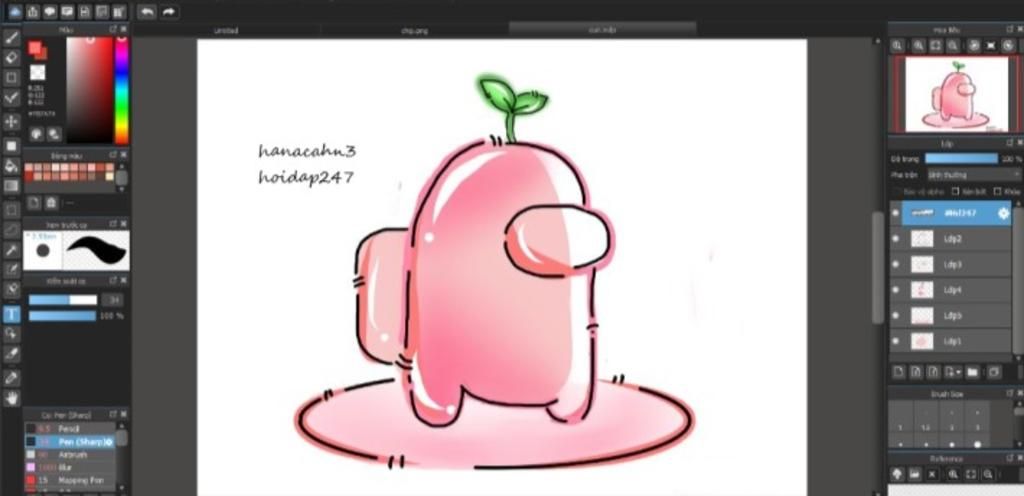This screenshot has width=1024, height=496.
Task: Select the Airbrush in brush list
Action: [x=71, y=454]
